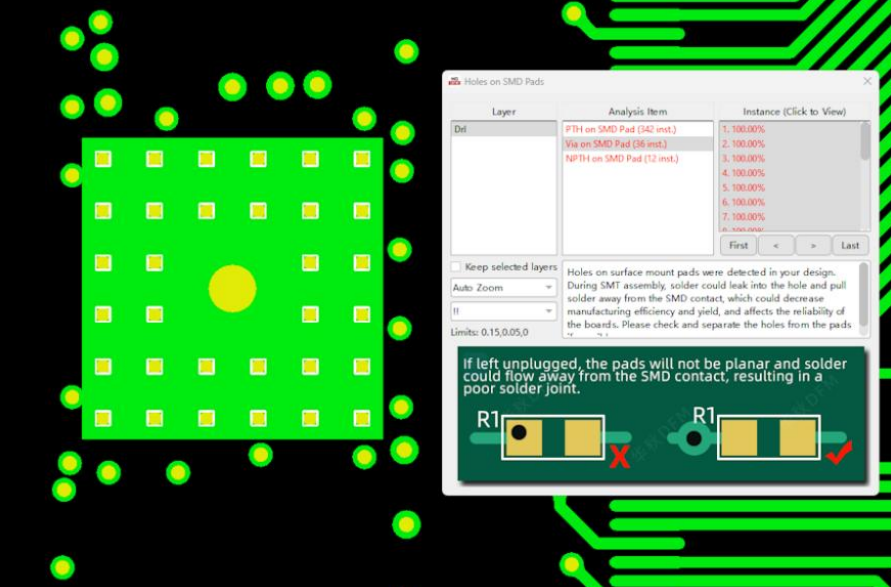
Task: Enable the Keep selected layers checkbox
Action: click(456, 267)
